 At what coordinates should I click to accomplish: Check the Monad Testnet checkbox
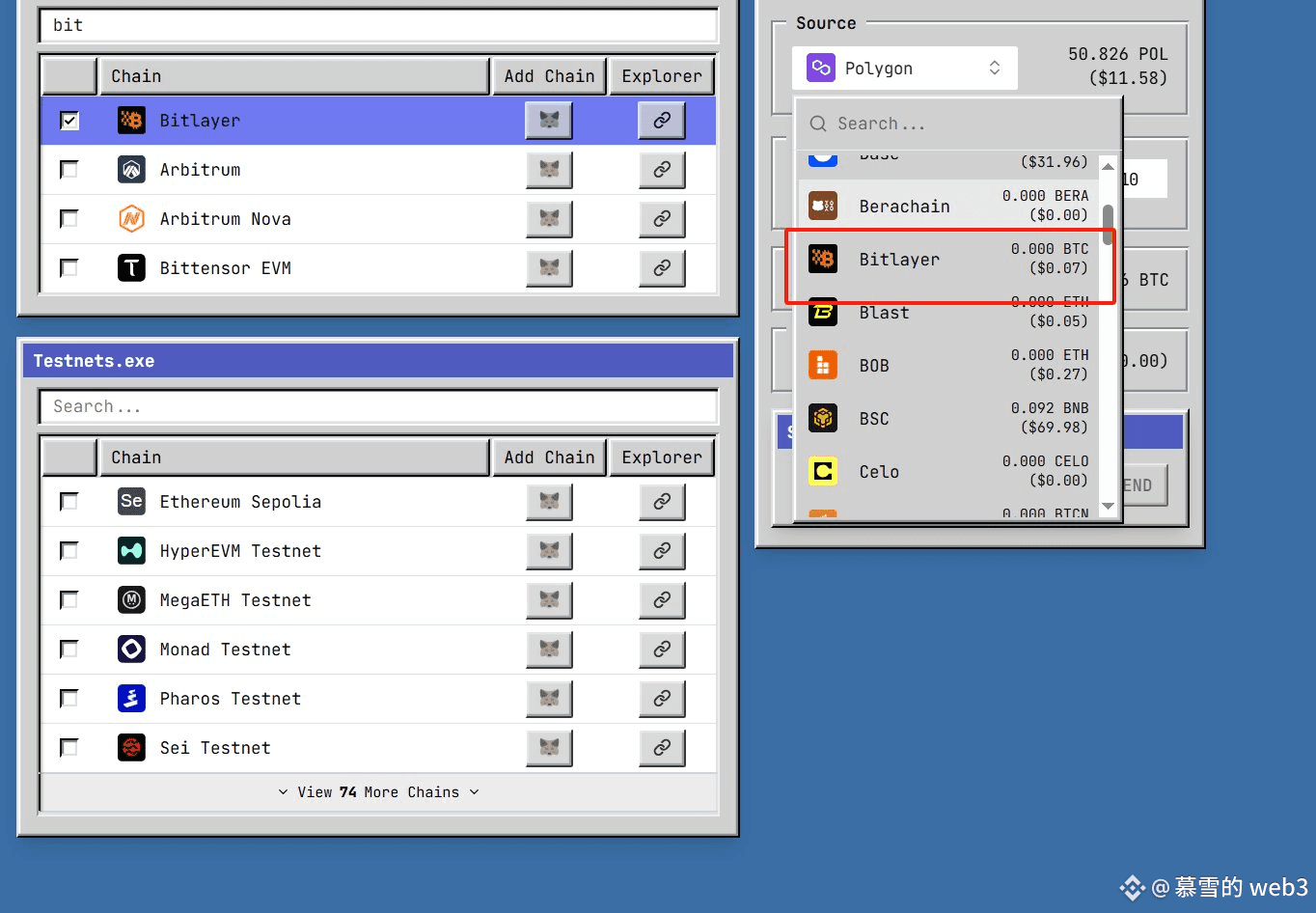click(x=69, y=650)
